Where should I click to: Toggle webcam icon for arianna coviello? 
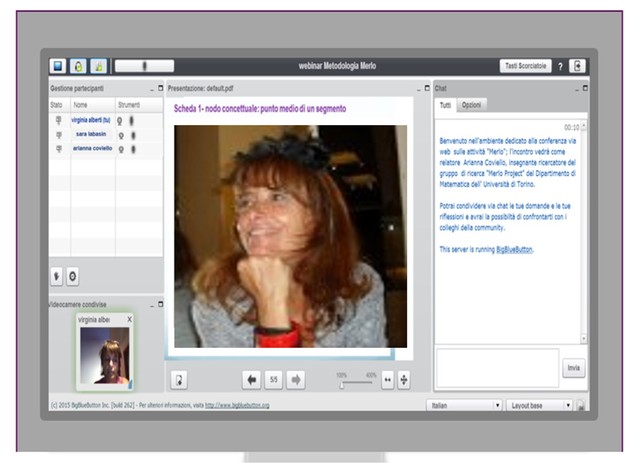pos(121,150)
